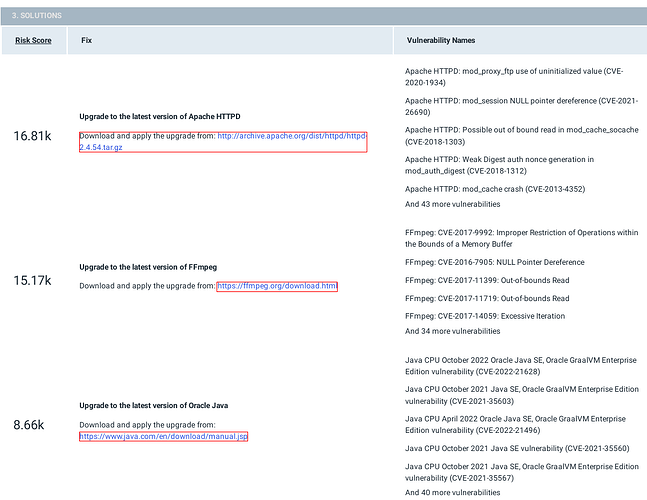Viewport: 647px width, 500px height.
Task: Click 'And 34 more vulnerabilities' text
Action: tap(453, 331)
